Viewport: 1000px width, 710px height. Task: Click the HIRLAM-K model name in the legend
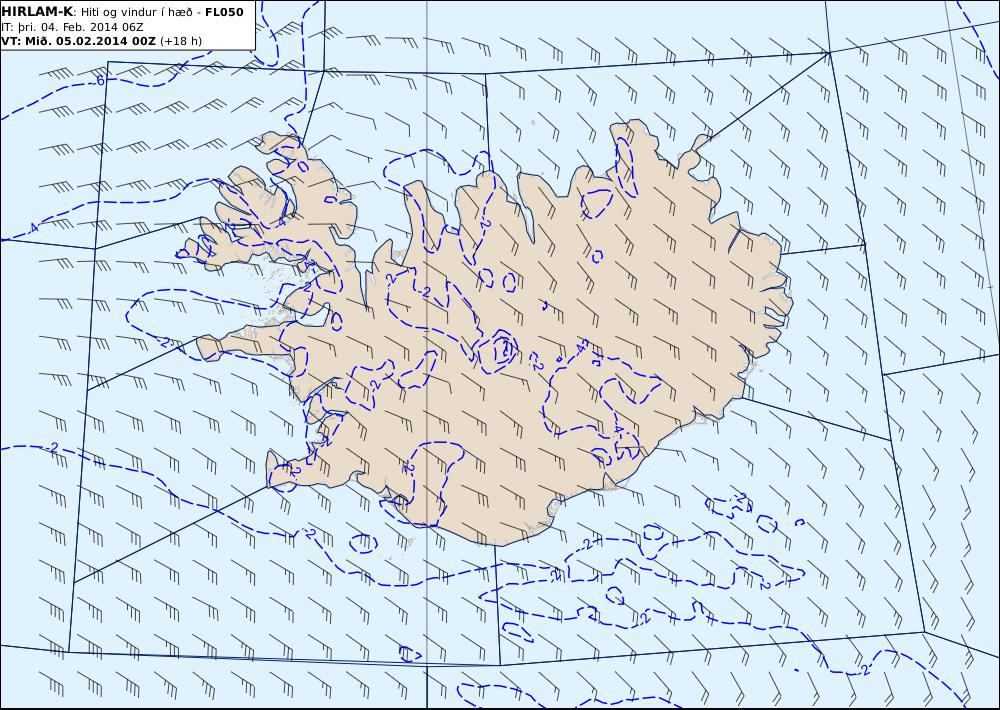coord(37,12)
